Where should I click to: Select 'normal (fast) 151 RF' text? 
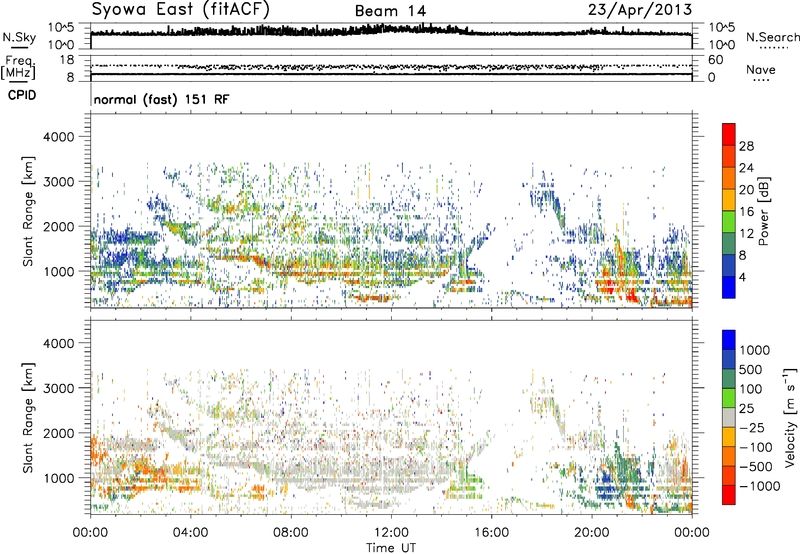point(161,99)
